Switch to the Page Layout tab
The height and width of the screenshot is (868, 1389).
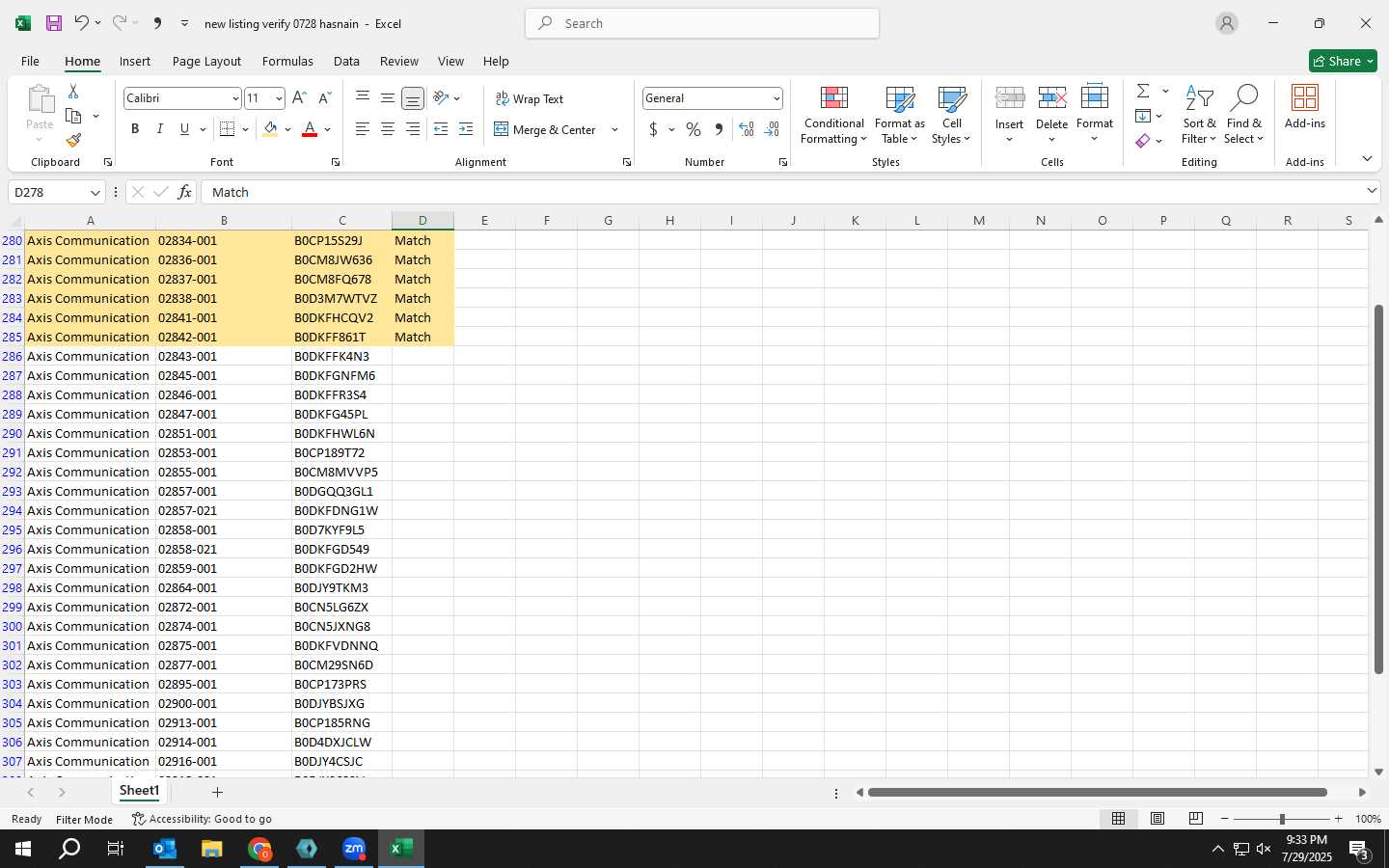pyautogui.click(x=206, y=61)
